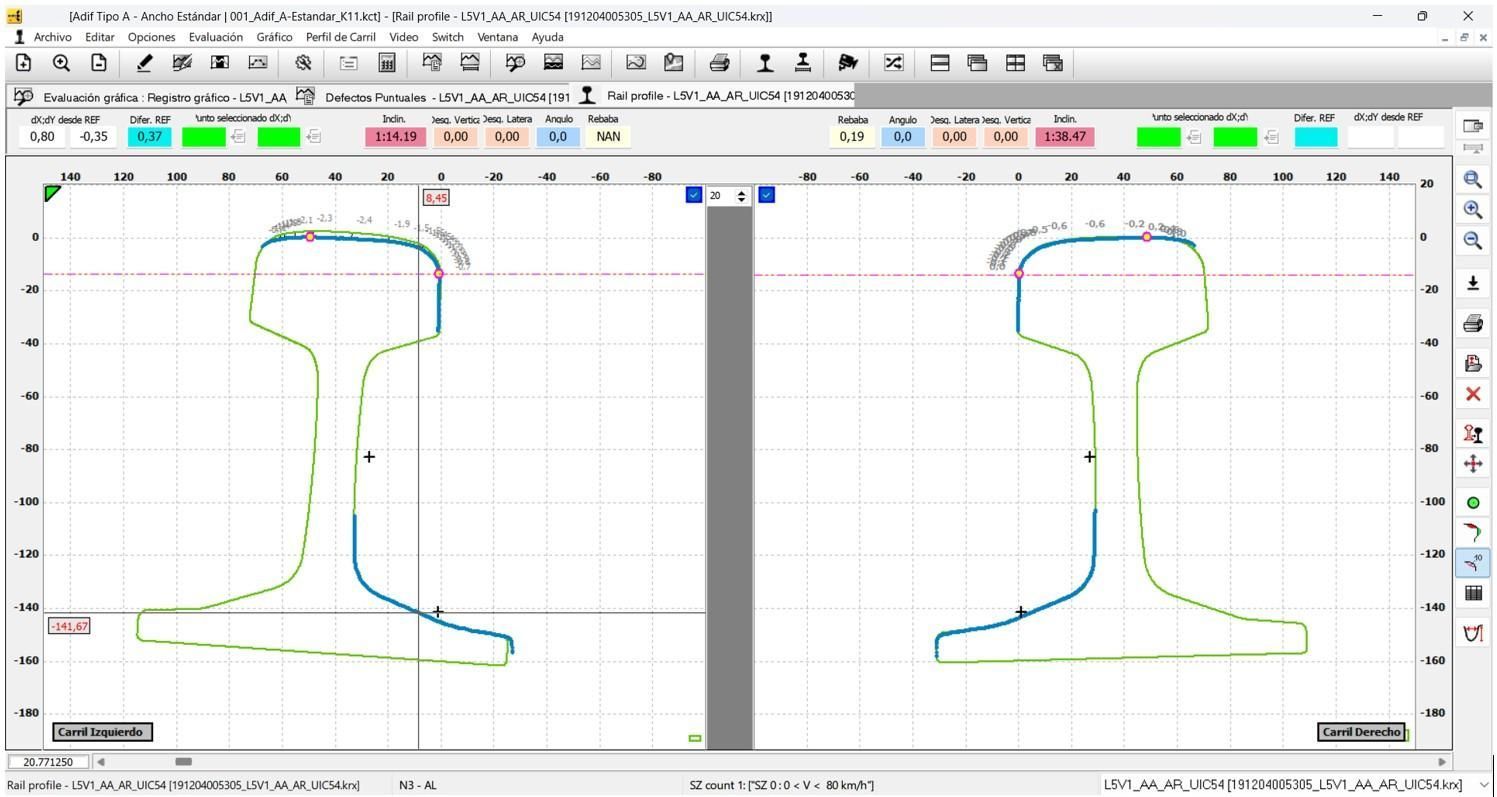Toggle the wear profile 10 overlay button
This screenshot has height=797, width=1497.
coord(1472,563)
